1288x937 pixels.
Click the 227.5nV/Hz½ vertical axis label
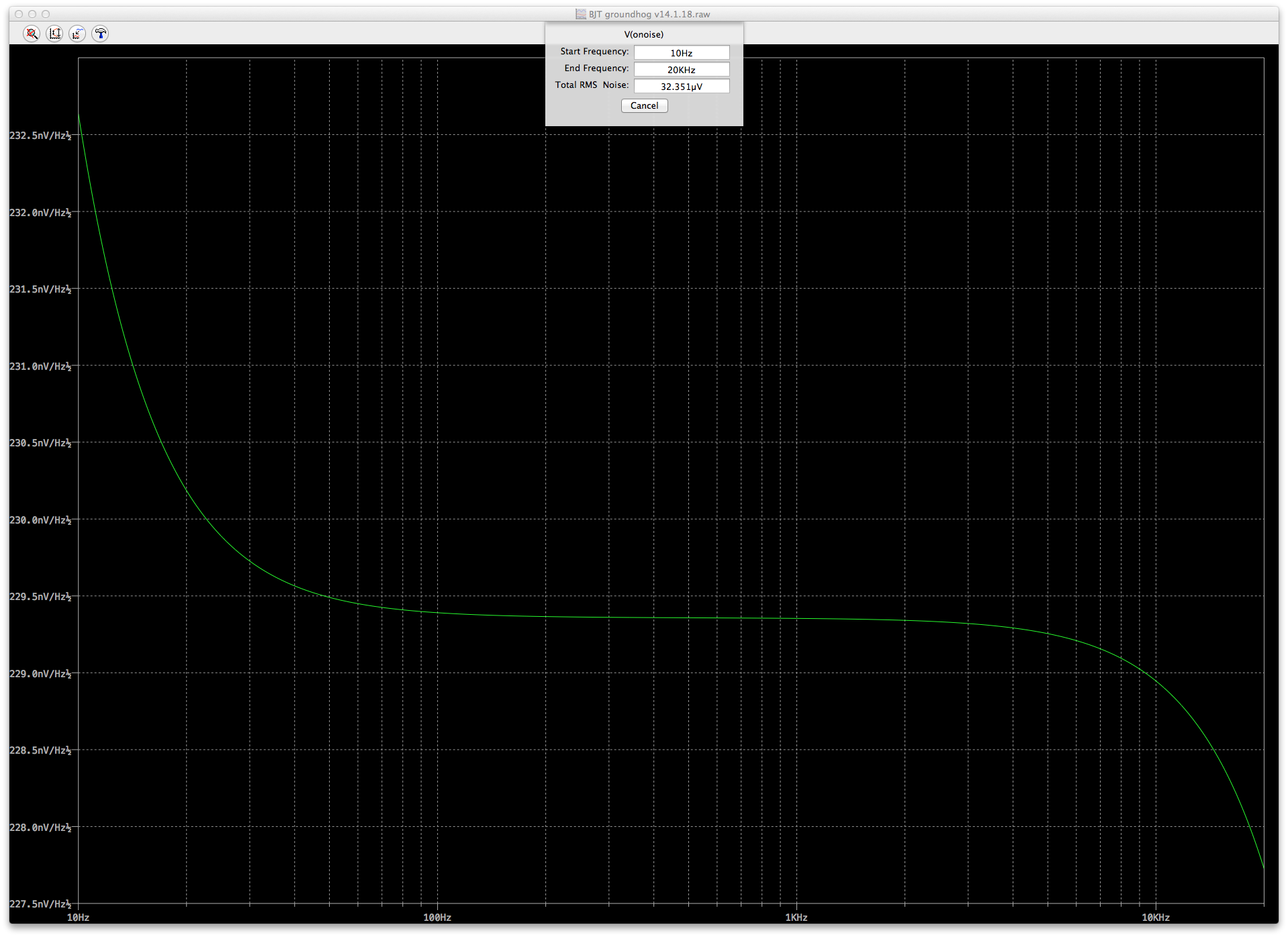coord(40,904)
